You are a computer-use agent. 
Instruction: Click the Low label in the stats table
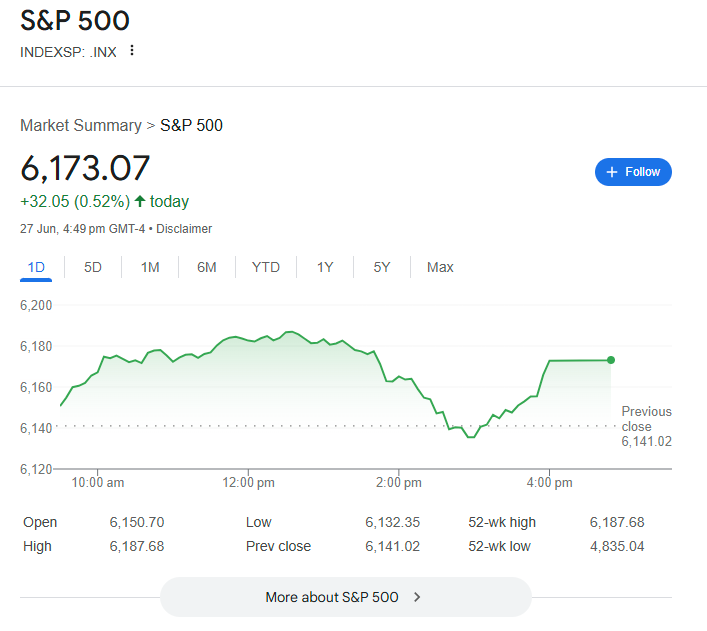click(258, 522)
